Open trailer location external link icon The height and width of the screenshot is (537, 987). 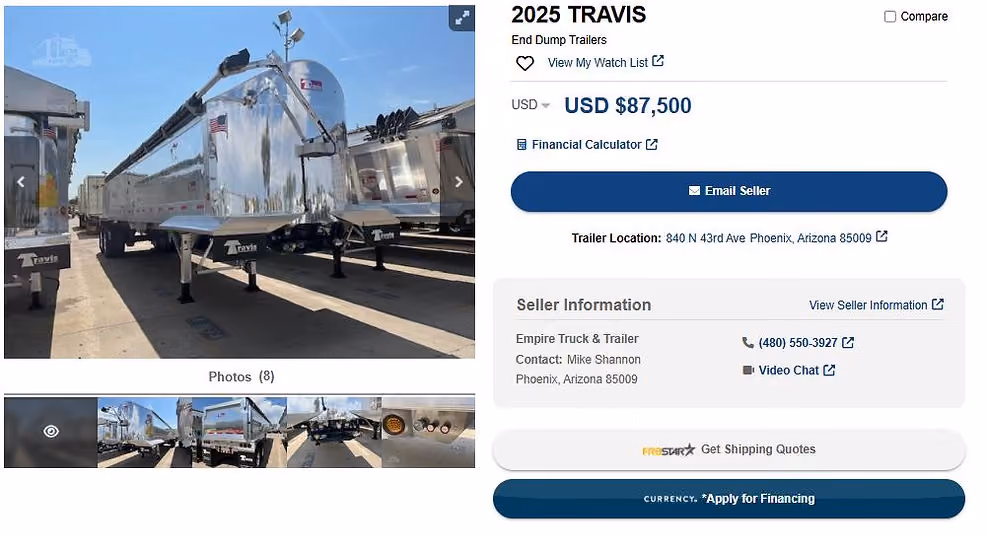[x=882, y=237]
